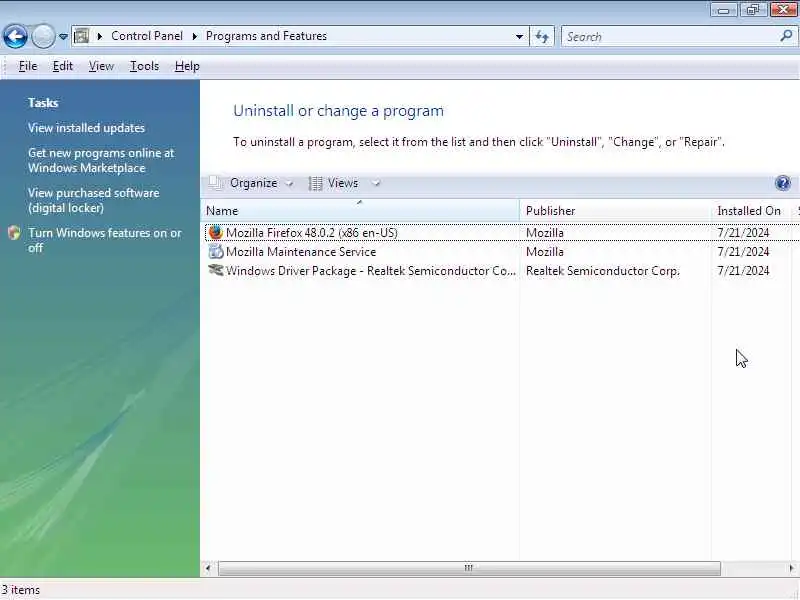Go back with the blue Back arrow

click(x=15, y=36)
